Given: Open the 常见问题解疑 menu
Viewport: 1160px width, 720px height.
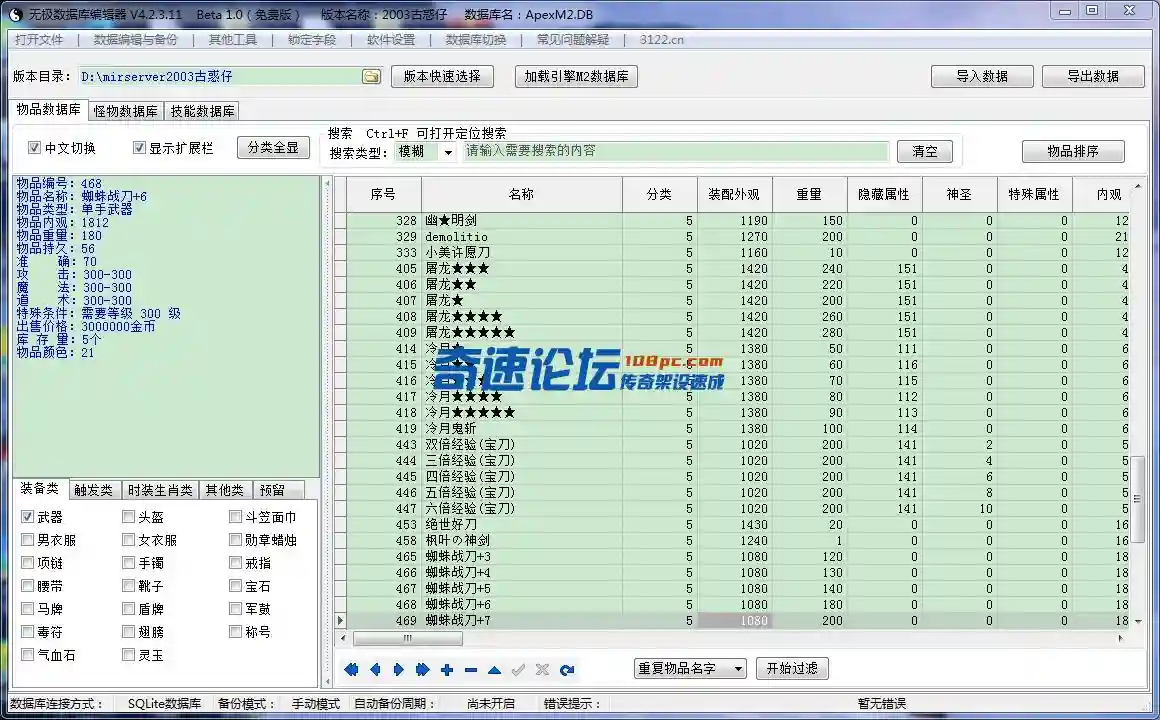Looking at the screenshot, I should [x=573, y=39].
